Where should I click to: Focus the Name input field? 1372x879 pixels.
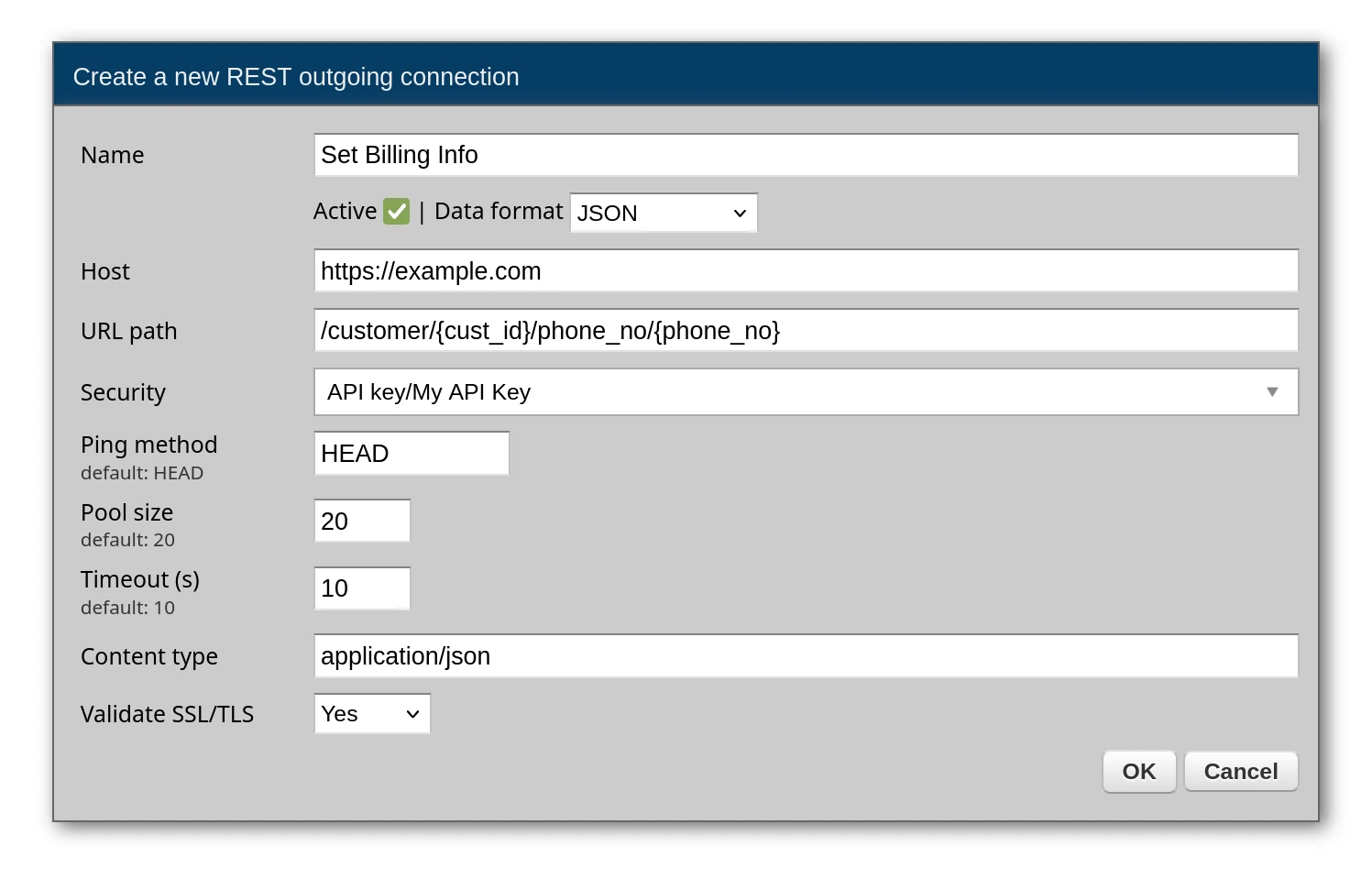tap(805, 155)
